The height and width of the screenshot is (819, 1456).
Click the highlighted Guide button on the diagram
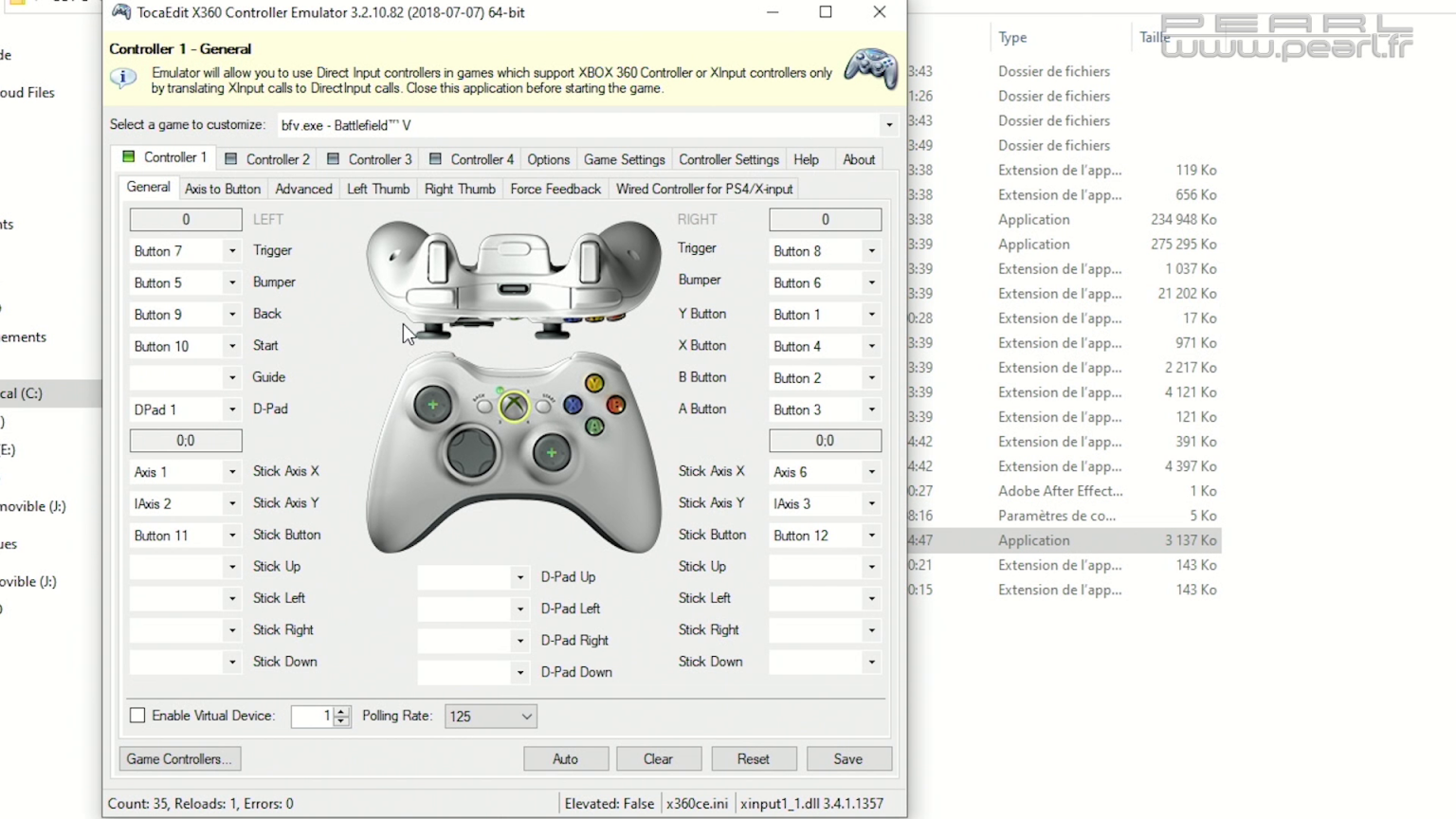(513, 406)
